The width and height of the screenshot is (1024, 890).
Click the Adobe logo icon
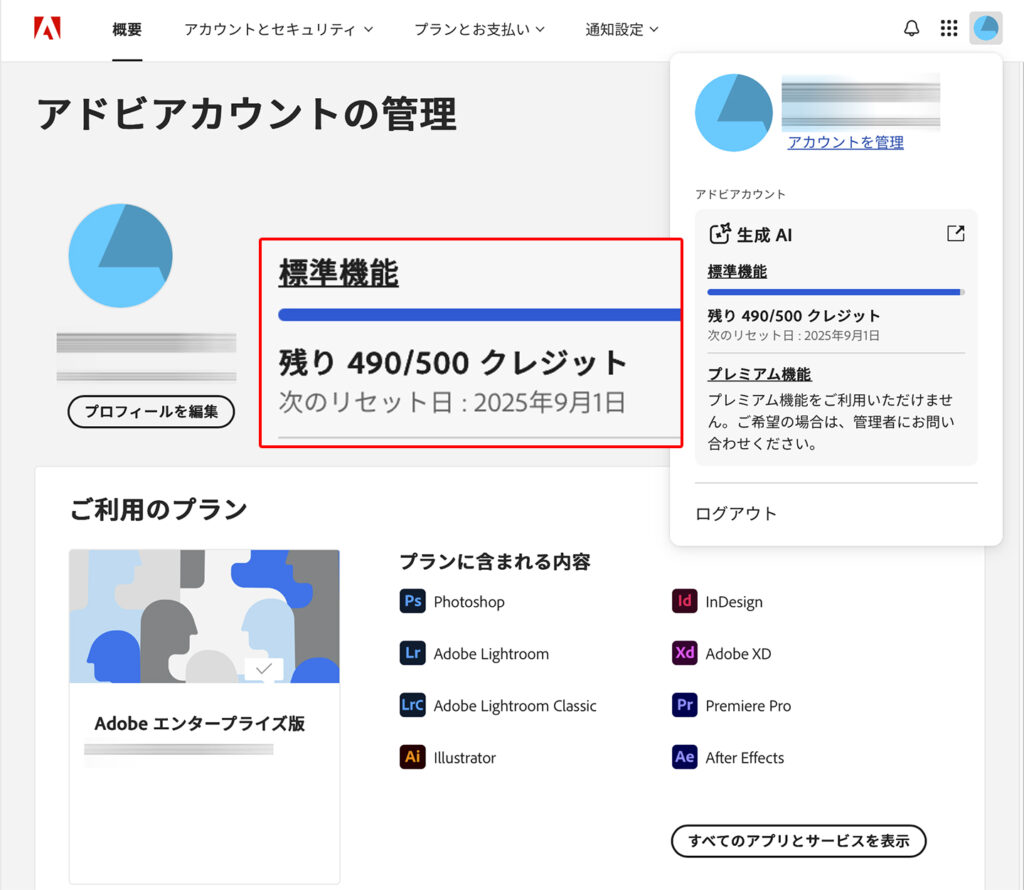[47, 29]
